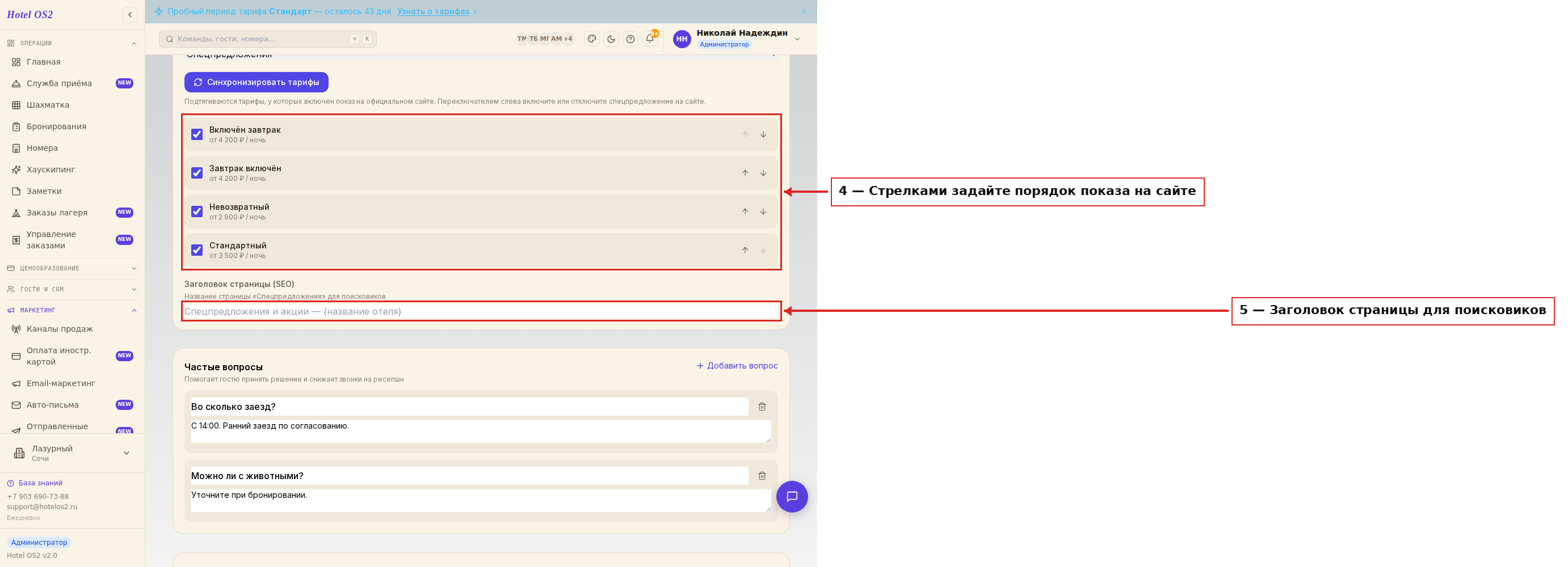Open Управление заказами
The width and height of the screenshot is (1568, 567).
72,240
